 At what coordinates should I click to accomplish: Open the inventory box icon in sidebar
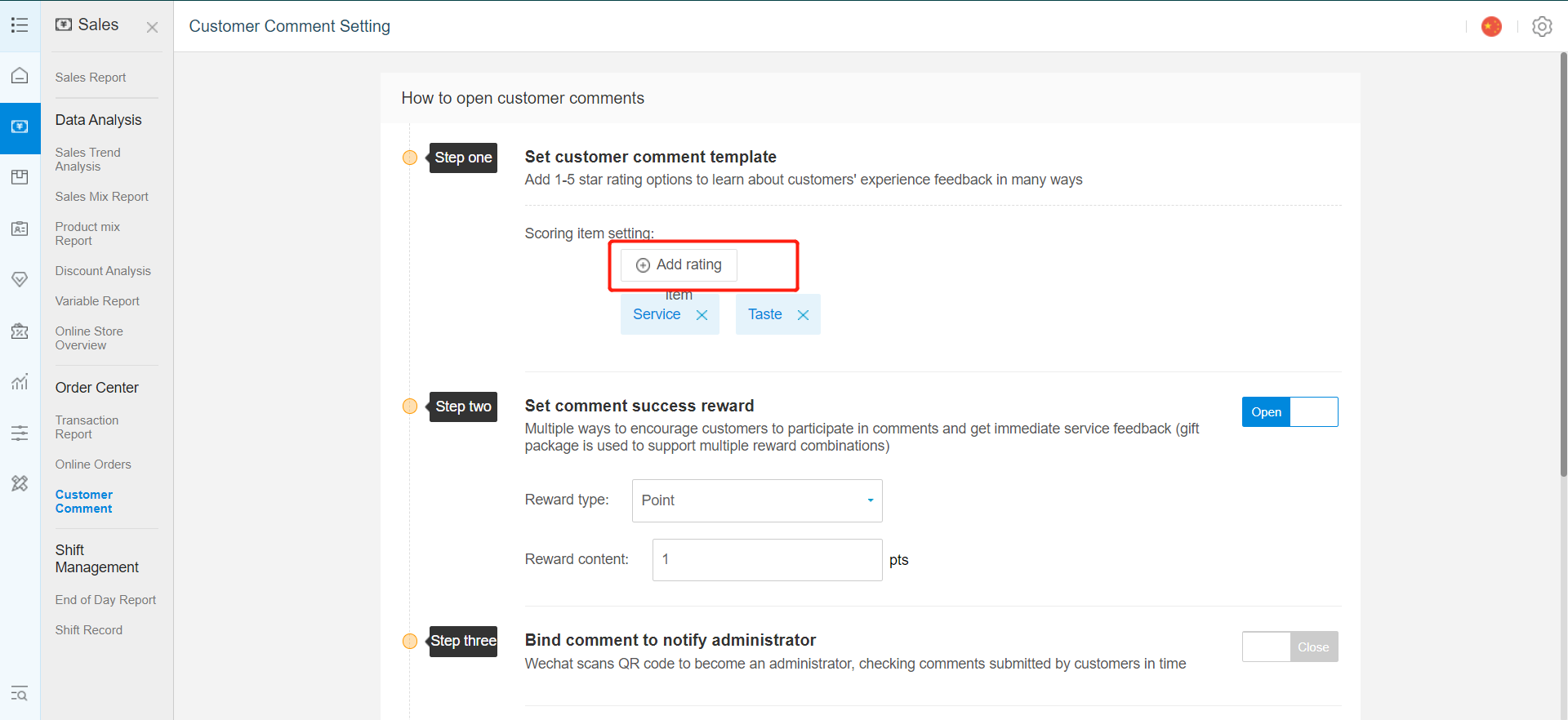click(20, 177)
